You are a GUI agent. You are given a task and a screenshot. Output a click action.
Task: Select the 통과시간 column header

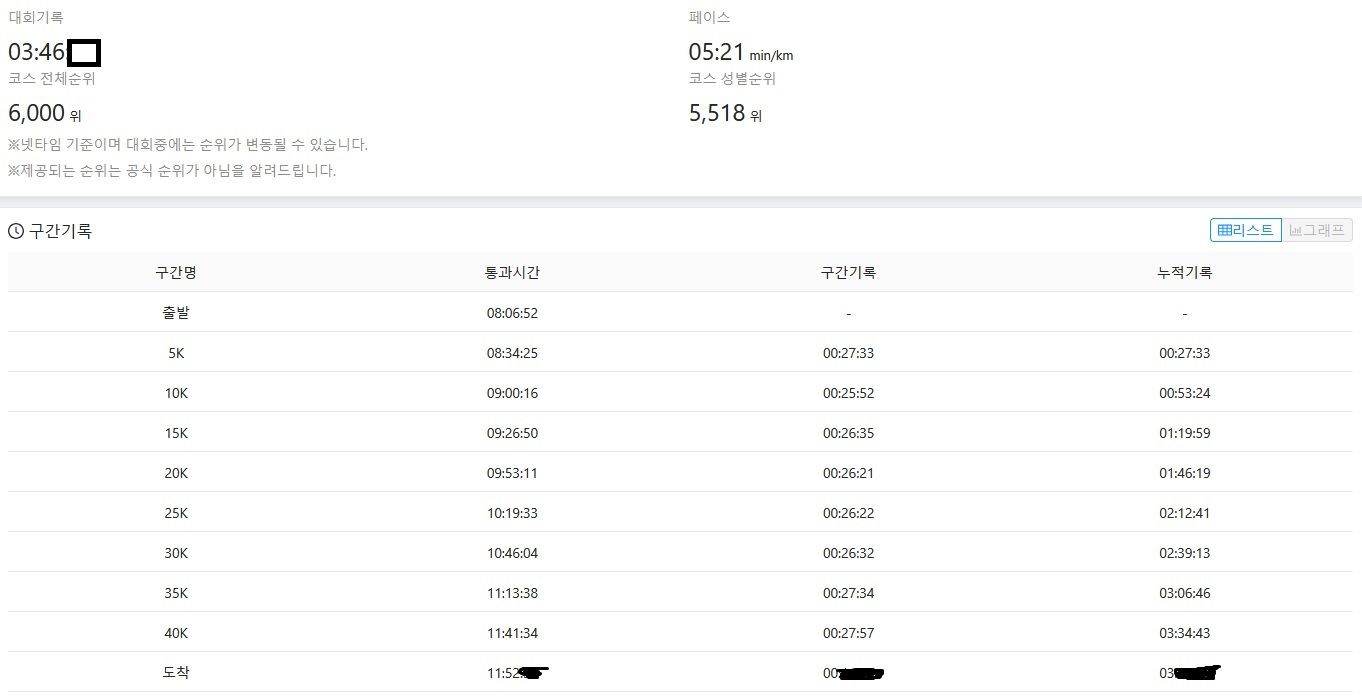(x=512, y=272)
